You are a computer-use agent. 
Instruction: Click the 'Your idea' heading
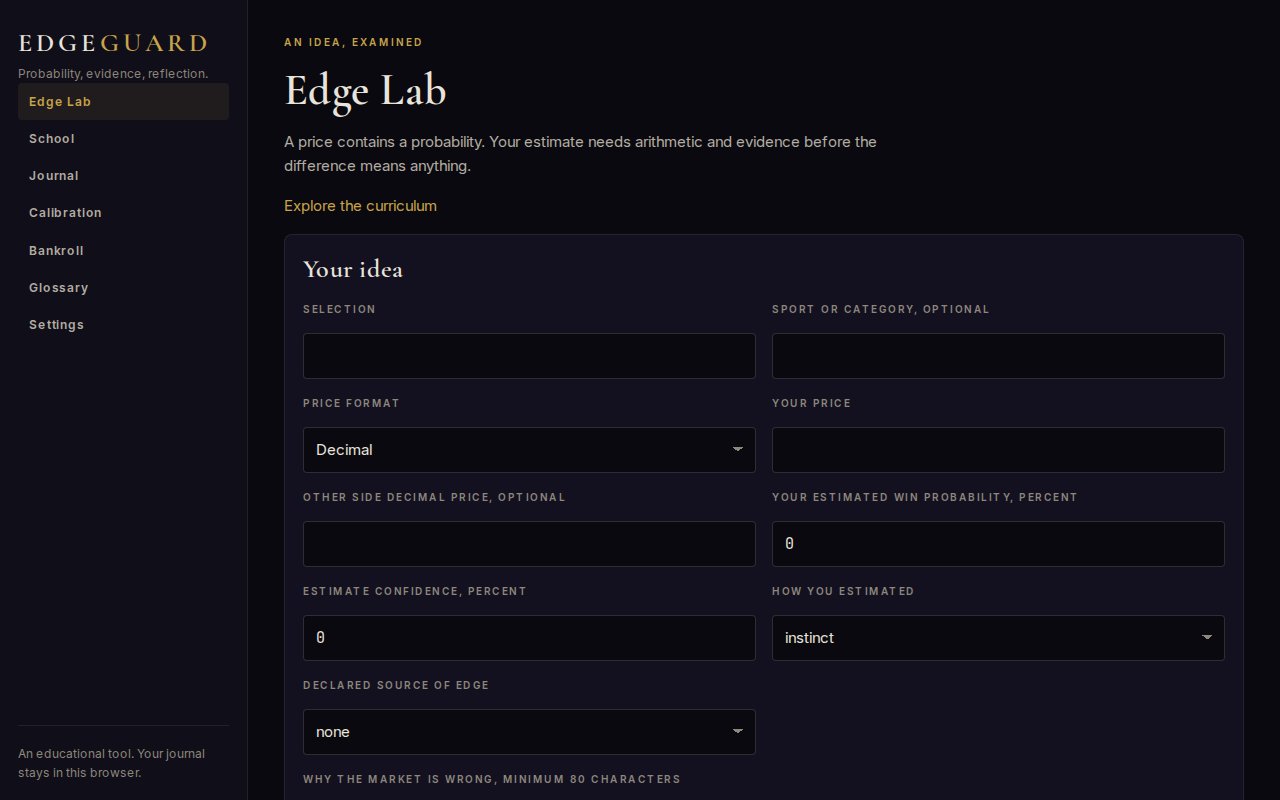(353, 269)
